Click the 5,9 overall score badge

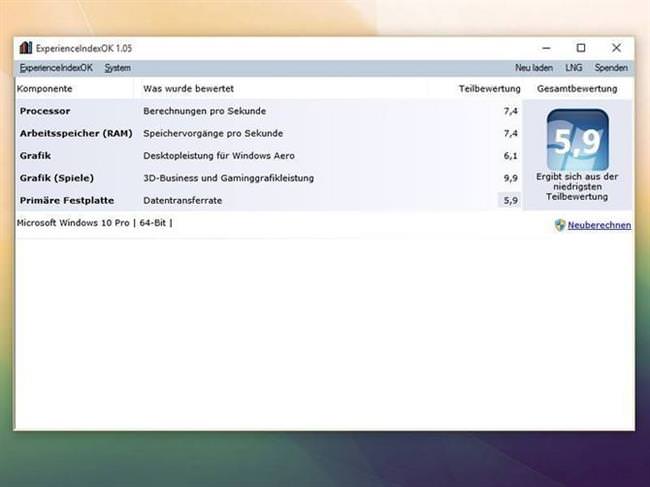click(x=577, y=139)
